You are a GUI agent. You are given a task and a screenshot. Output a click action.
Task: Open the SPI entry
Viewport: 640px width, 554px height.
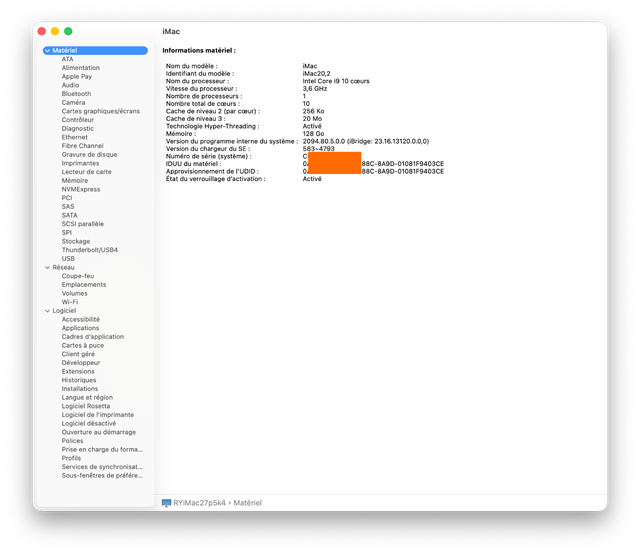[67, 233]
